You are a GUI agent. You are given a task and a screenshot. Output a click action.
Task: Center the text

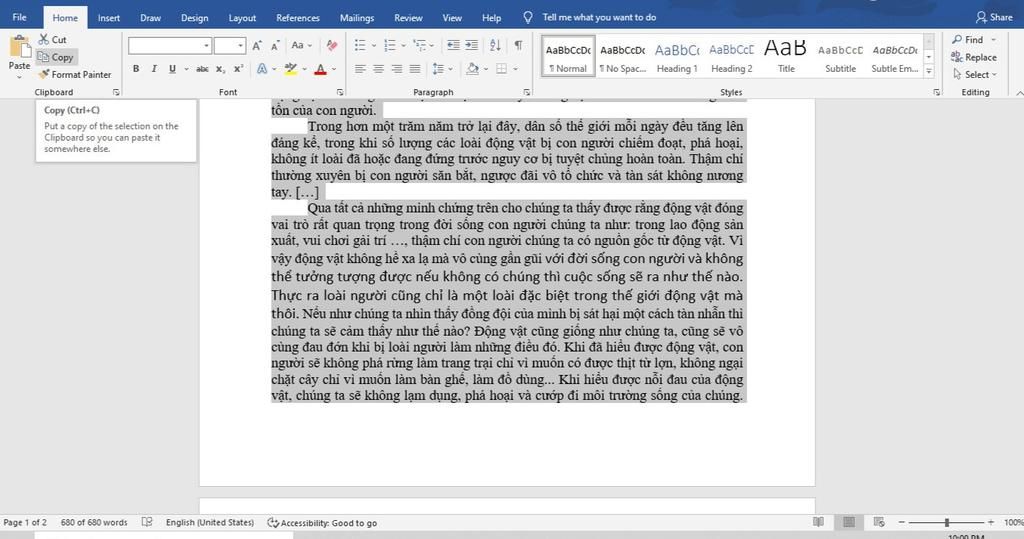[378, 69]
